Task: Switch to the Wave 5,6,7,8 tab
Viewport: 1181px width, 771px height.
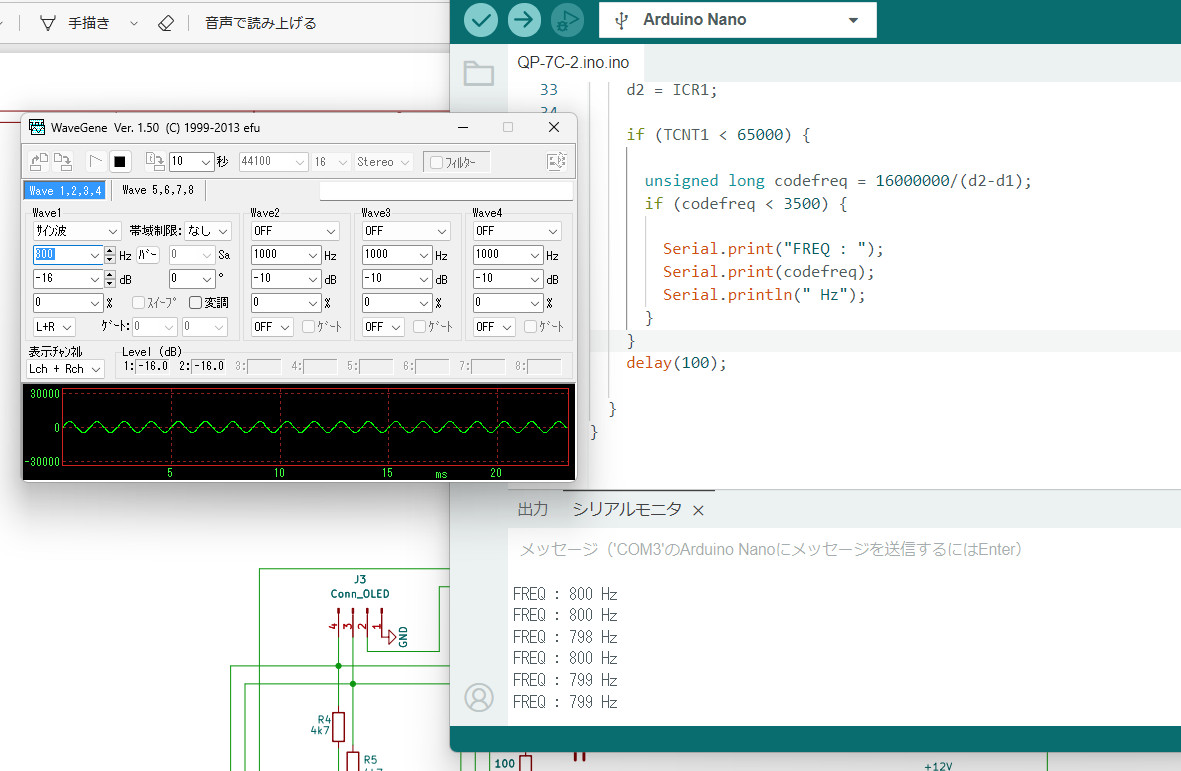Action: pos(158,190)
